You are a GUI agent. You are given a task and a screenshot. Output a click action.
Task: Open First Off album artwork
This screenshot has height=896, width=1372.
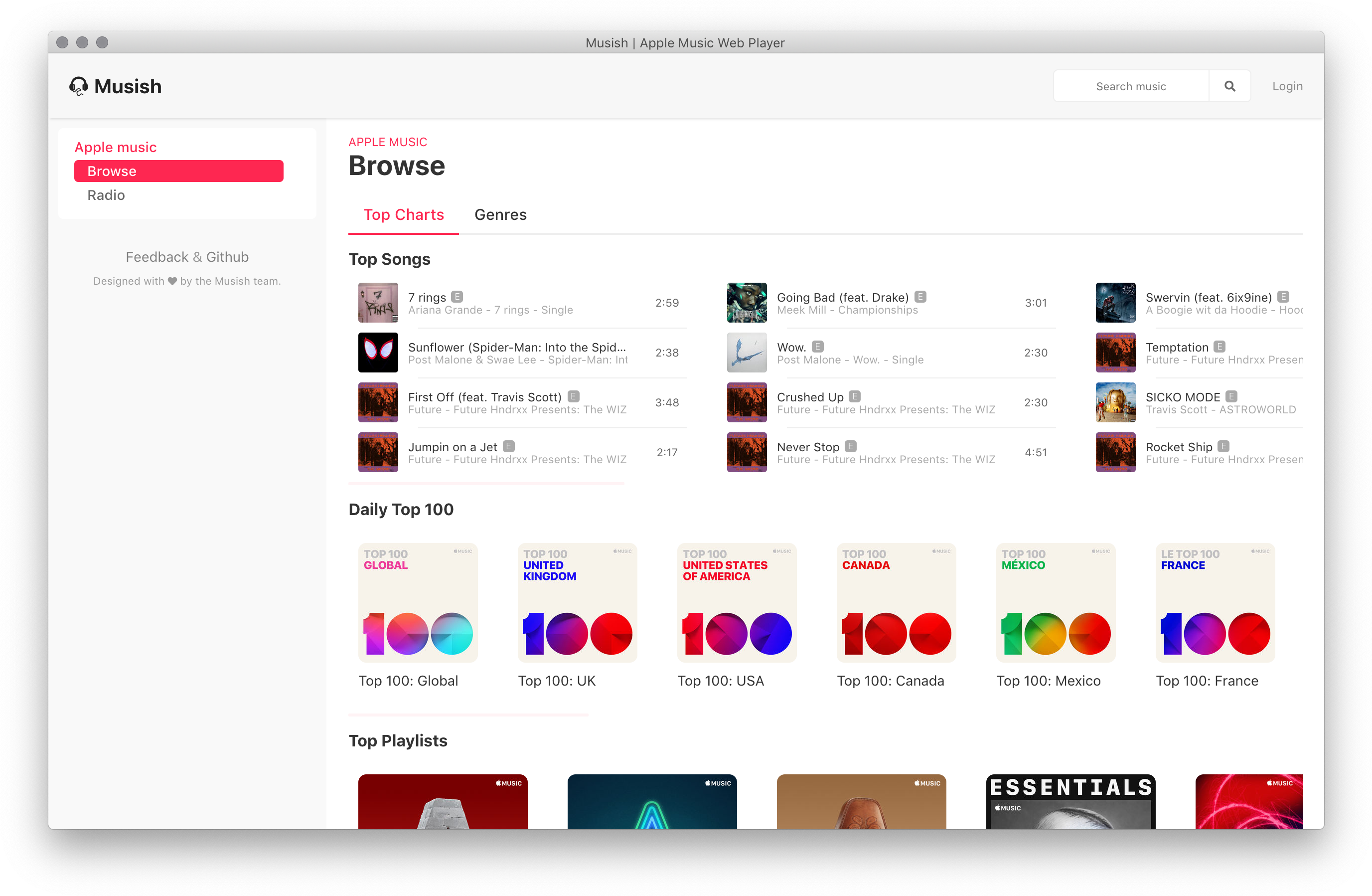[x=378, y=402]
